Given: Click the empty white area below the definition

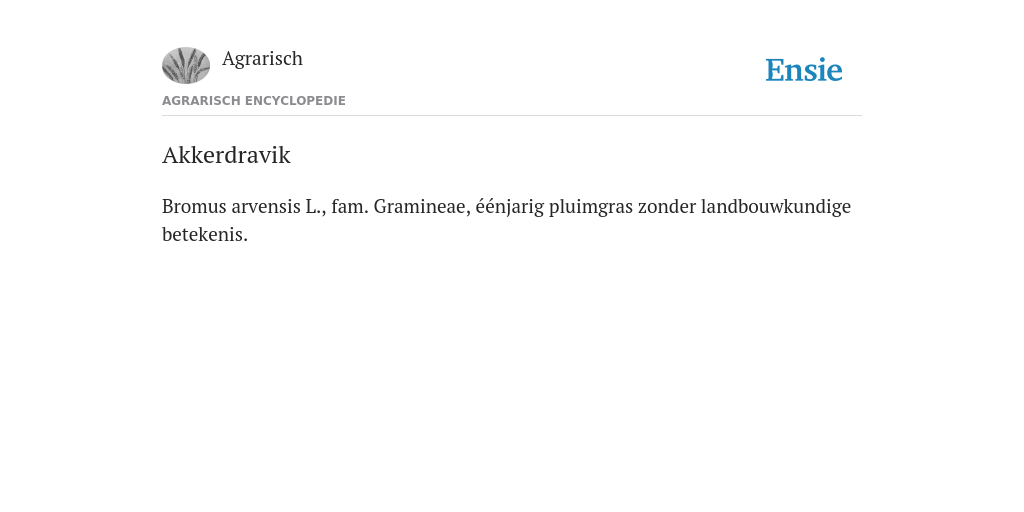Looking at the screenshot, I should (x=512, y=366).
